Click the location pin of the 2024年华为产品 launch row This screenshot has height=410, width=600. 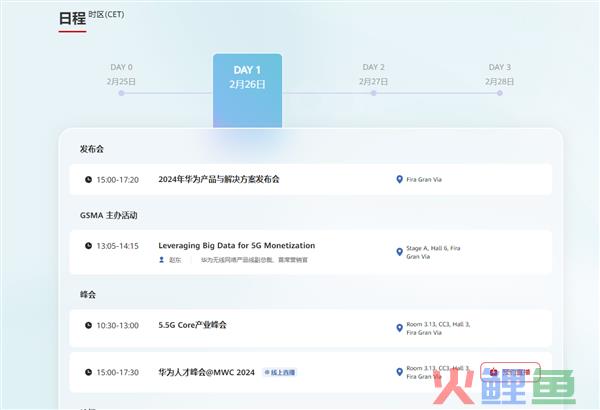tap(399, 179)
